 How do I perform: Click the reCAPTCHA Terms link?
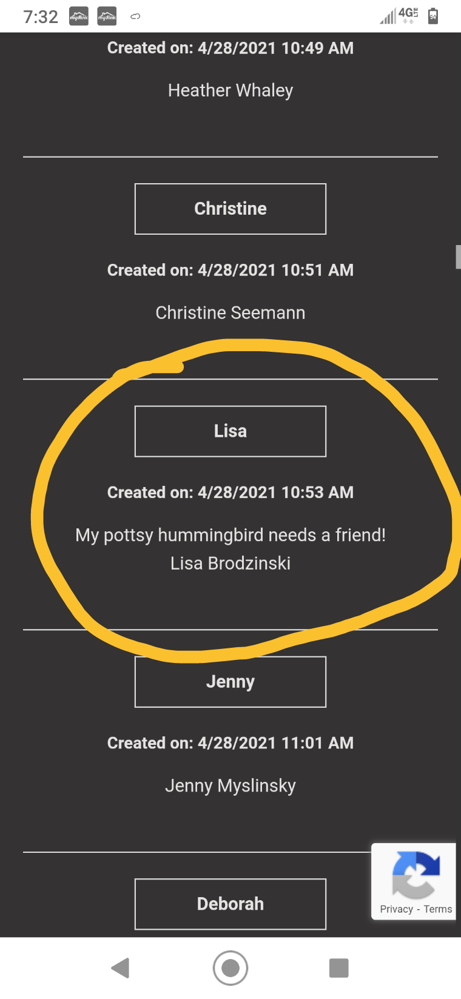coord(438,909)
